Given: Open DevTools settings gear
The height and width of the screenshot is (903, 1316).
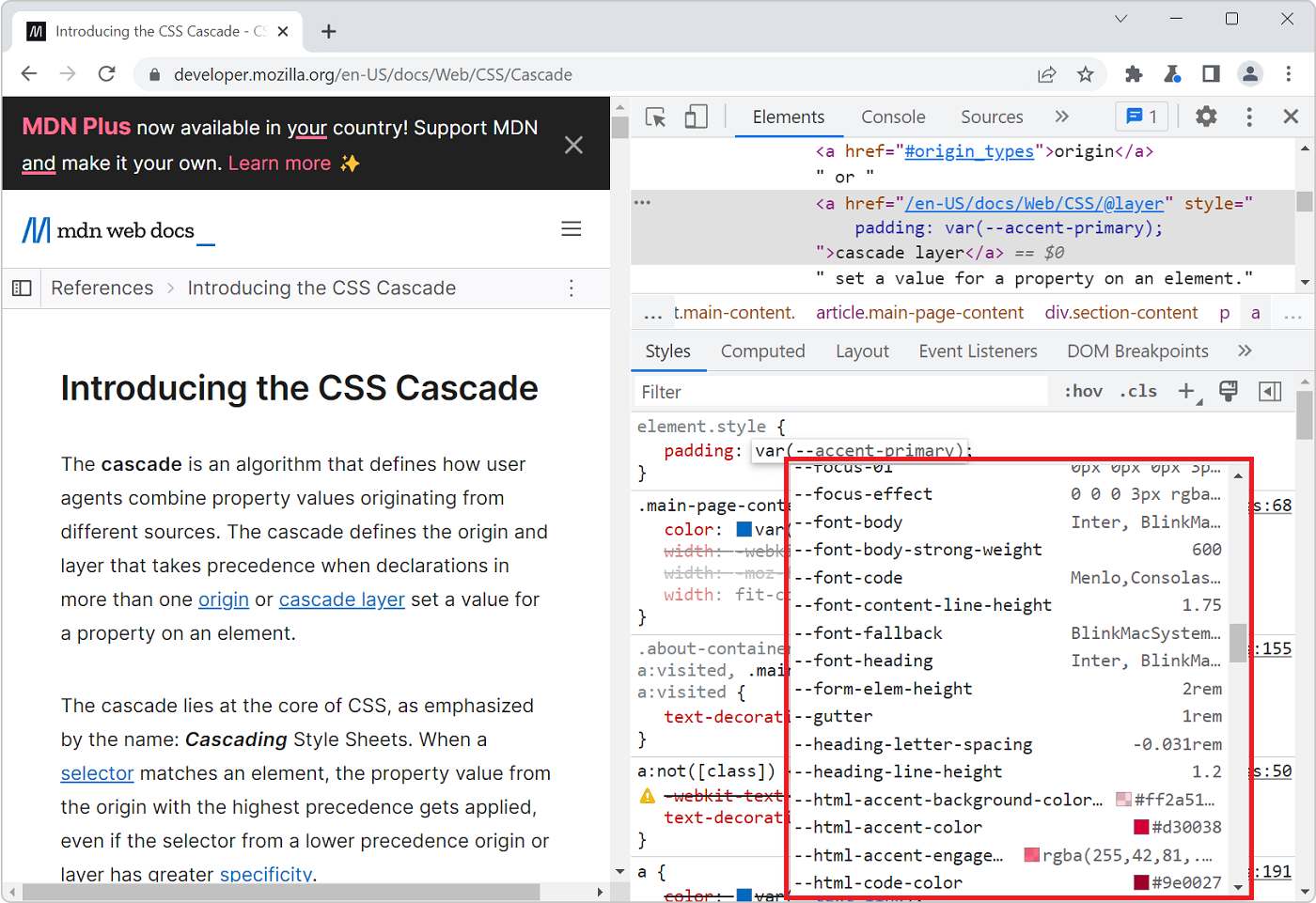Looking at the screenshot, I should coord(1206,117).
